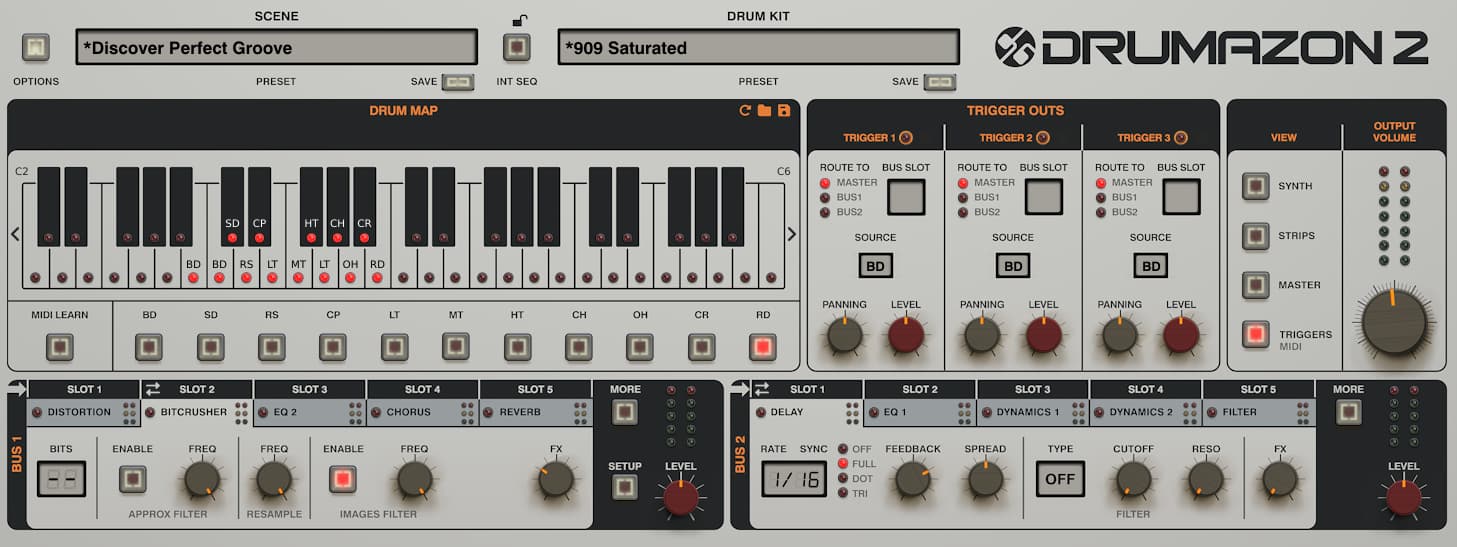
Task: Click the padlock icon above INT SEQ
Action: [x=517, y=20]
